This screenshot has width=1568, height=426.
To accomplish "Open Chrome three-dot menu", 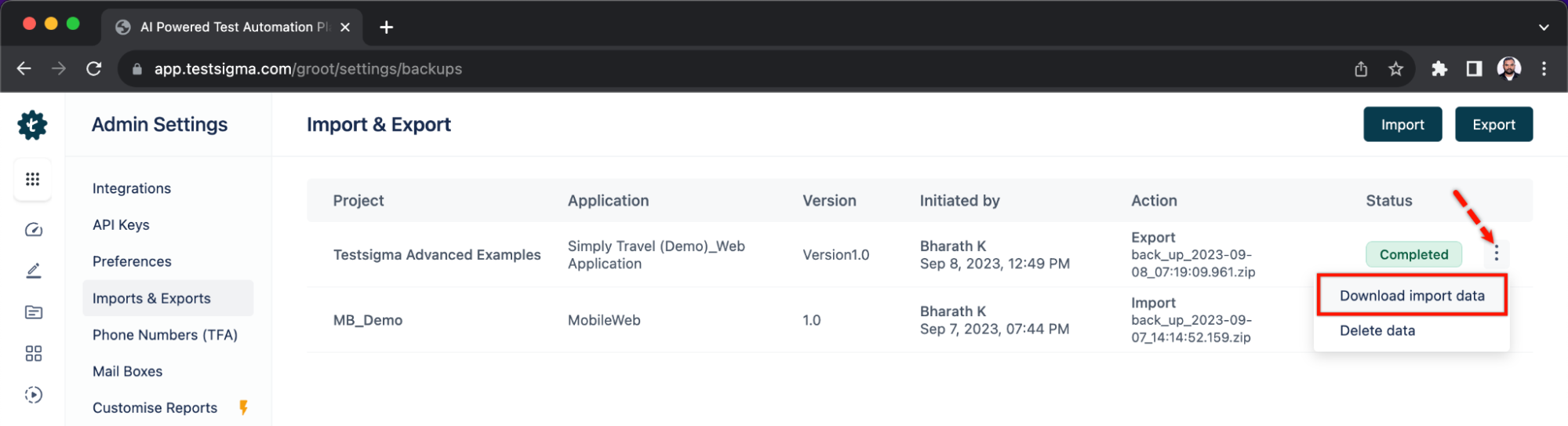I will [x=1544, y=69].
